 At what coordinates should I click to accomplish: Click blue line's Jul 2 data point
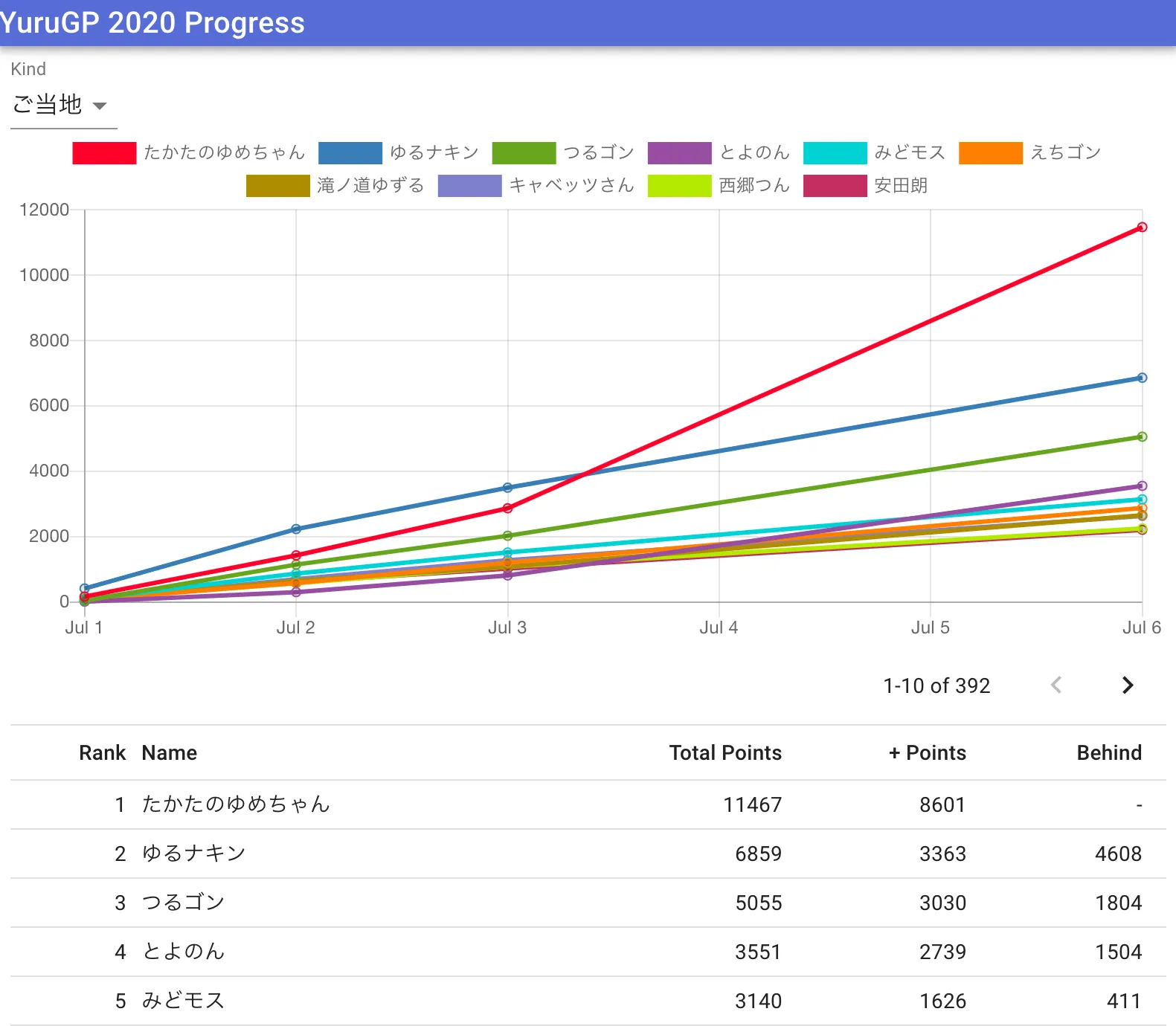pos(296,529)
